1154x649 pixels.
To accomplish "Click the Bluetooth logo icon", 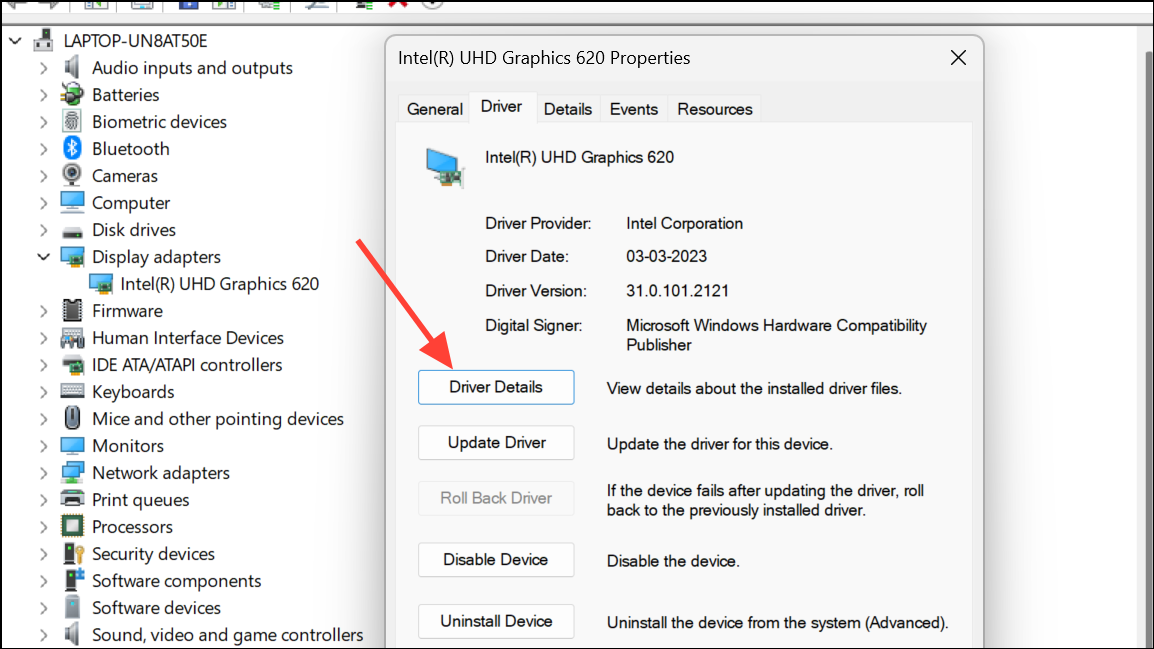I will [72, 149].
